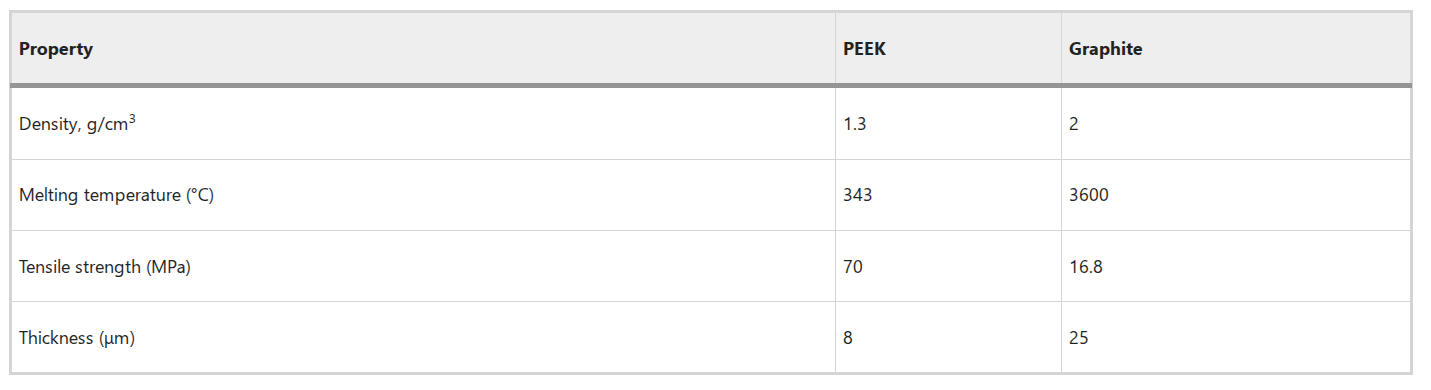Select the Graphite column header

[x=1105, y=49]
